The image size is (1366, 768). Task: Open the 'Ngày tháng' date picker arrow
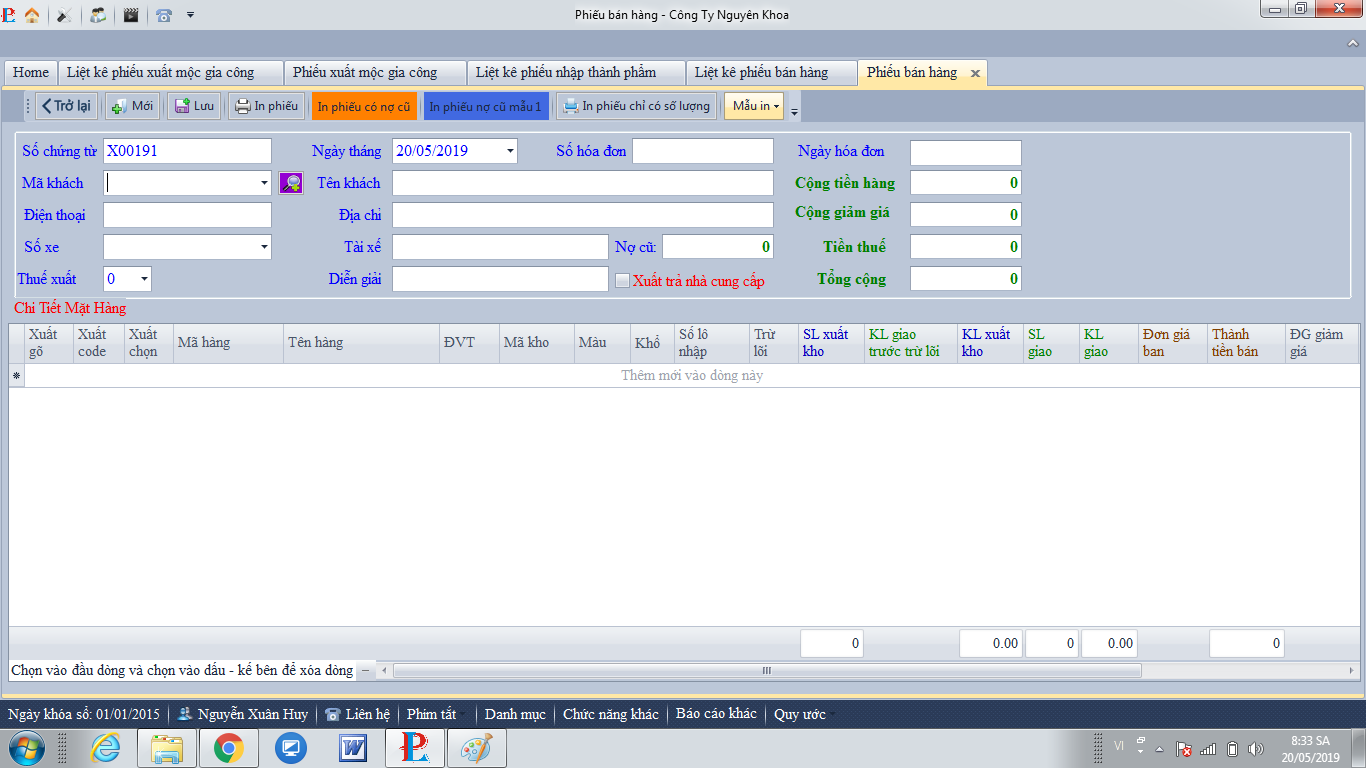click(x=510, y=151)
